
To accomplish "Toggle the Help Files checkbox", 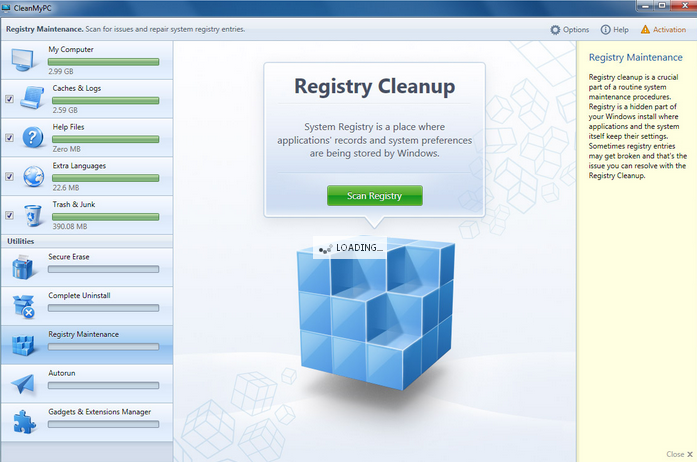I will point(9,138).
